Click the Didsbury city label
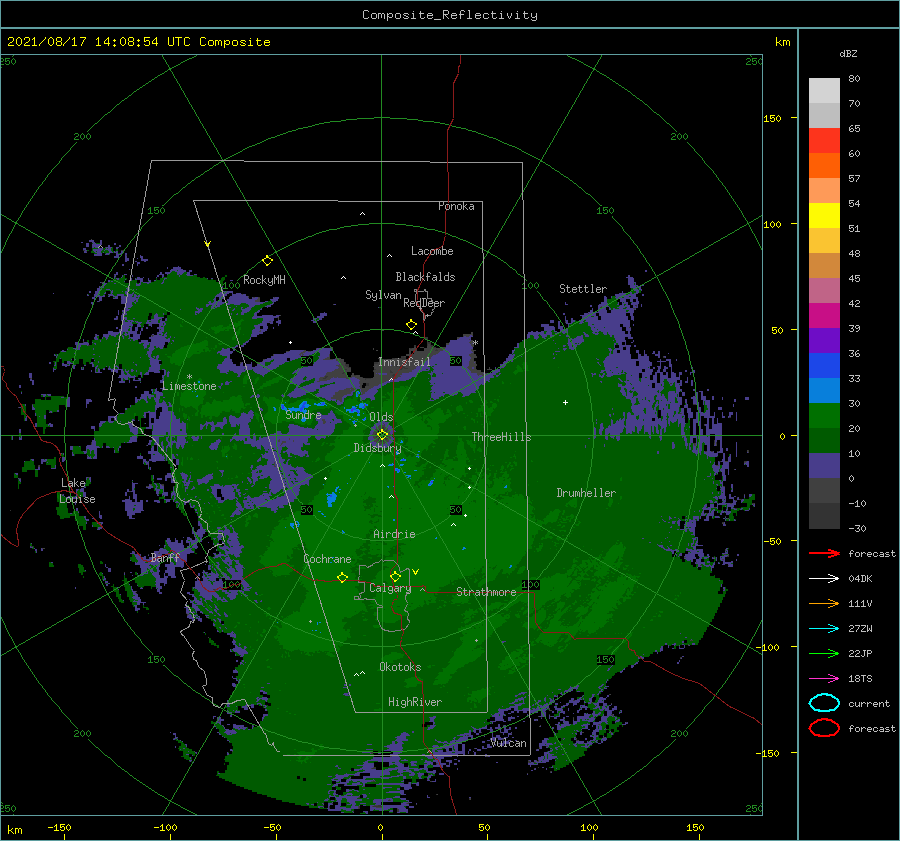The height and width of the screenshot is (841, 900). [x=377, y=448]
